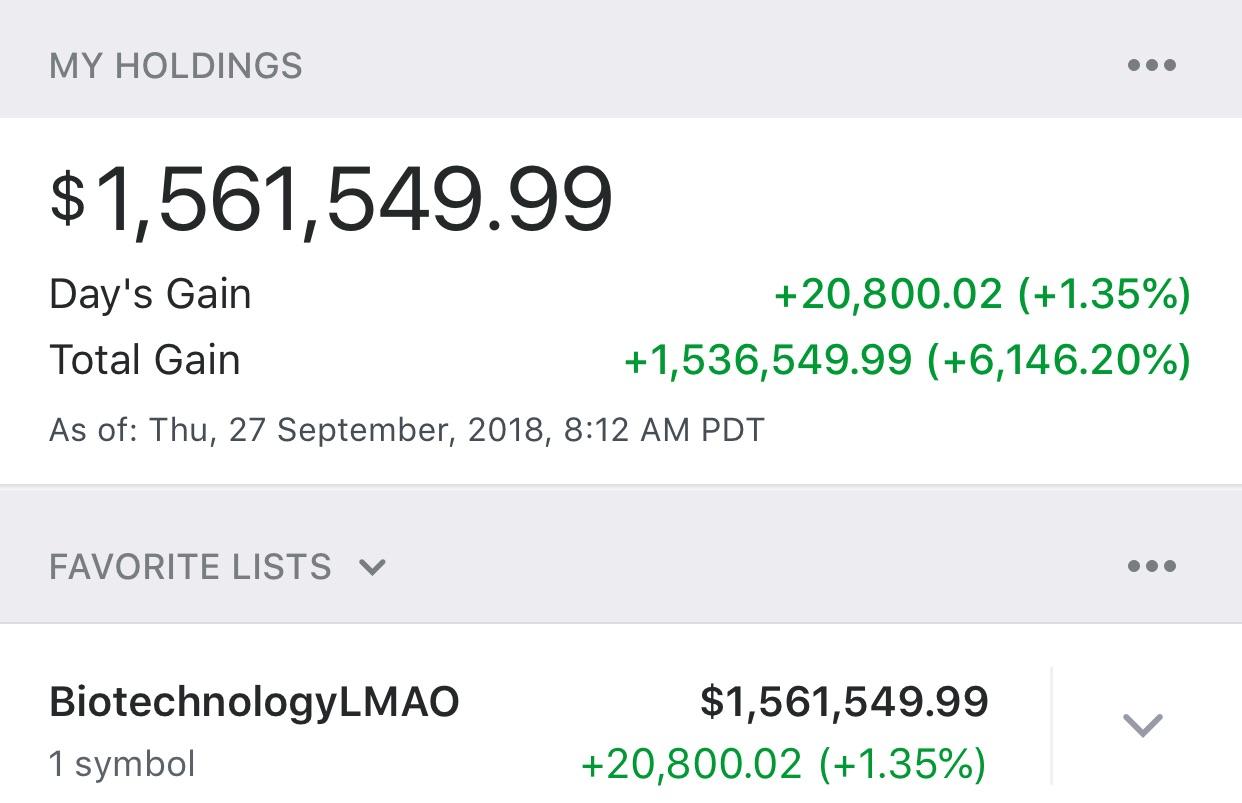This screenshot has height=803, width=1242.
Task: Click the portfolio value $1,561,549.99
Action: 332,197
